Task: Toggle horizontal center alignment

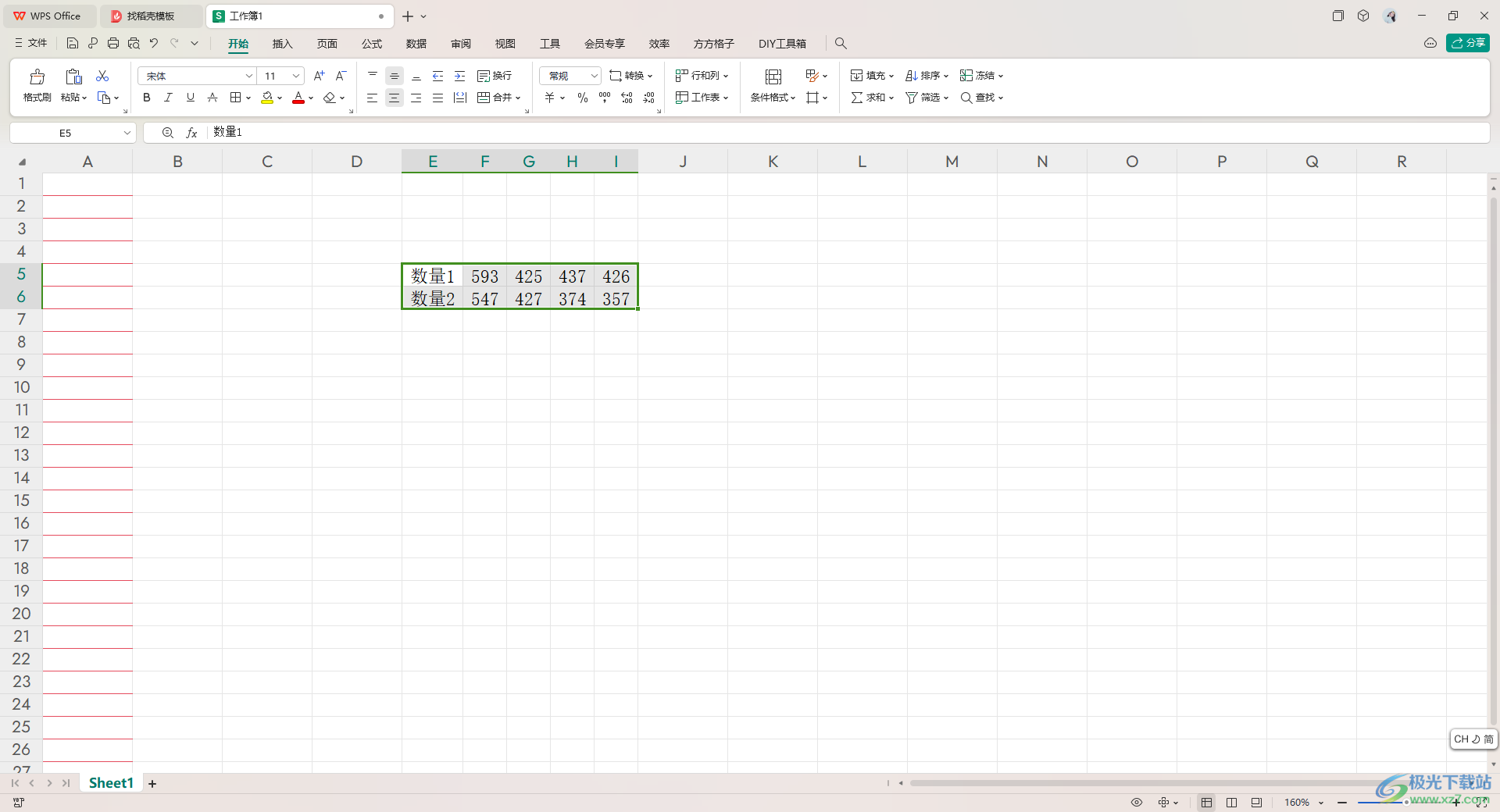Action: [395, 98]
